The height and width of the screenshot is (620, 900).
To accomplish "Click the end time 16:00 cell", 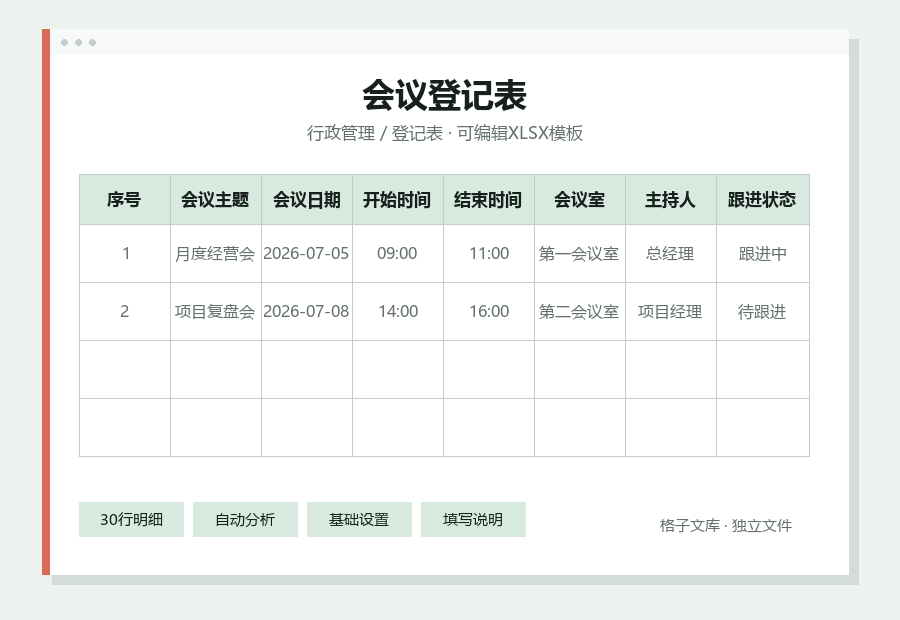I will click(489, 312).
